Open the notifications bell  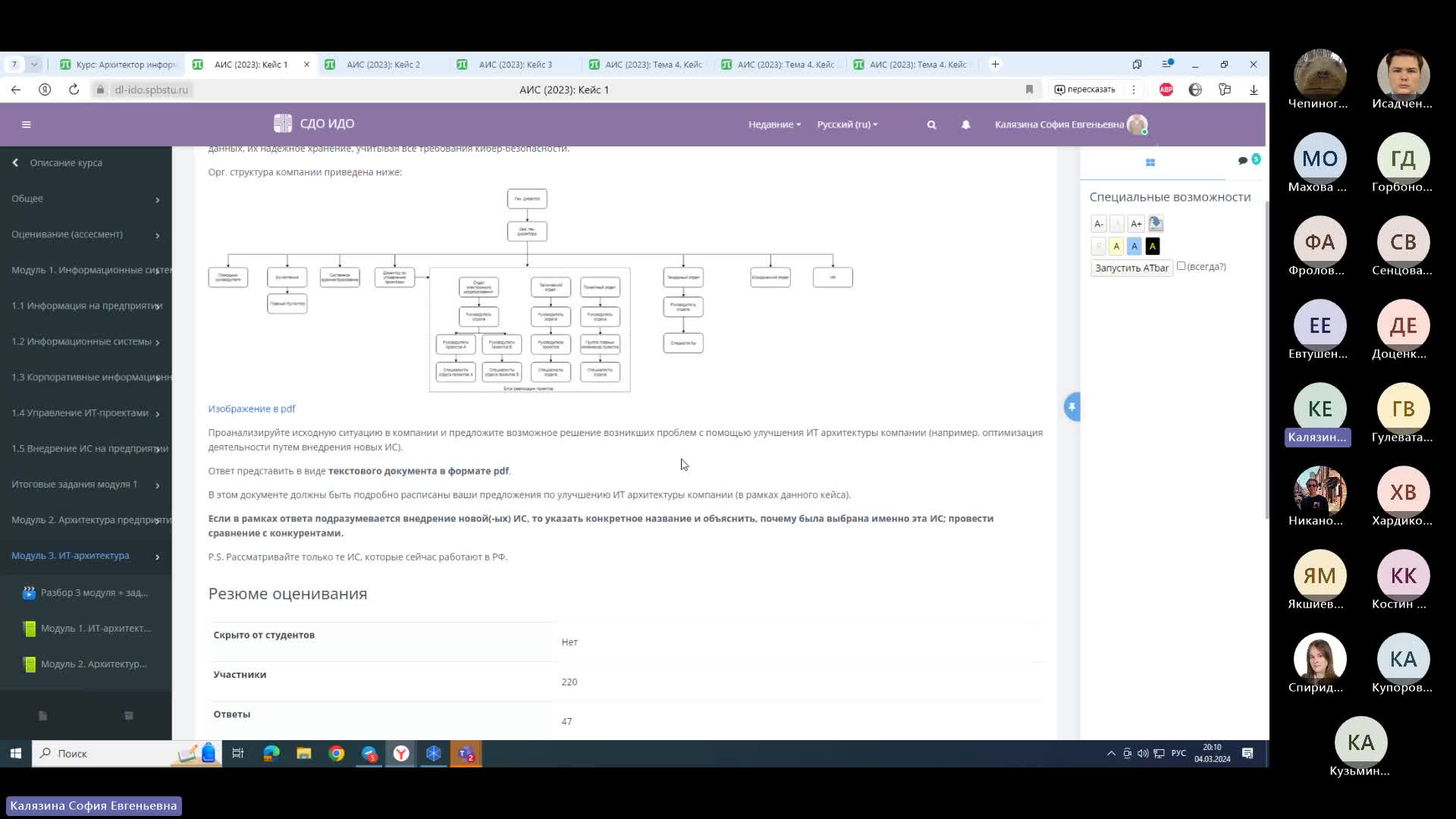click(965, 124)
